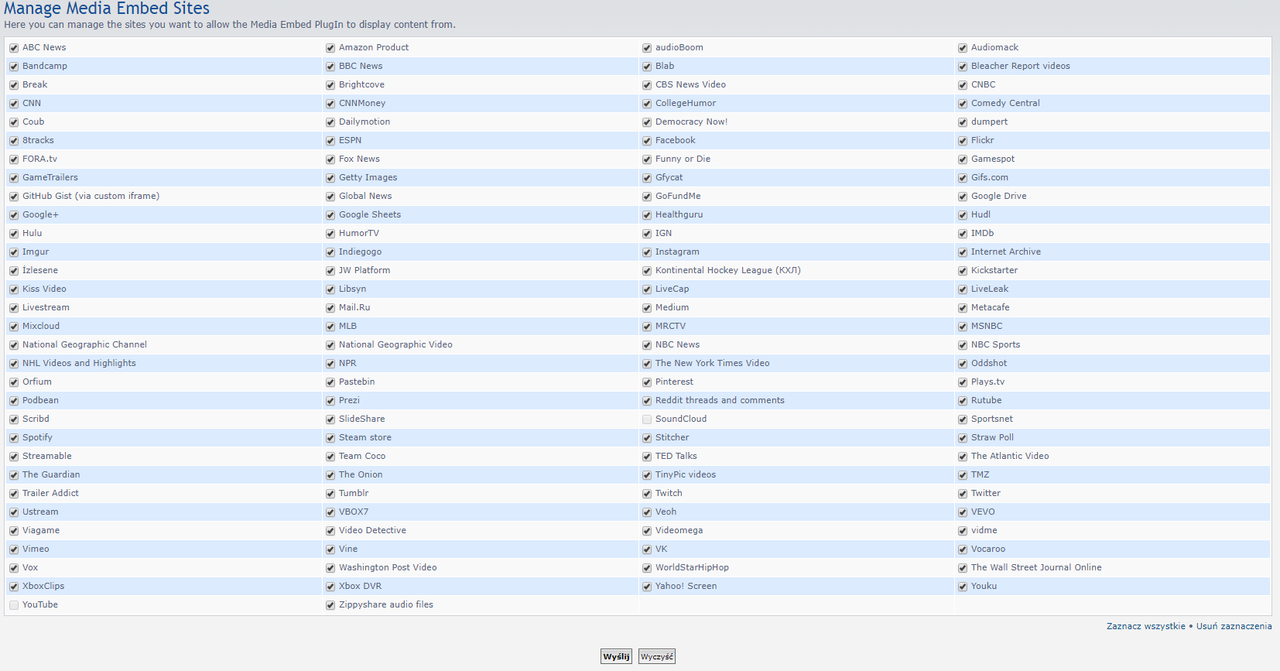This screenshot has height=671, width=1280.
Task: Click the Wyczyść reset button
Action: click(x=657, y=657)
